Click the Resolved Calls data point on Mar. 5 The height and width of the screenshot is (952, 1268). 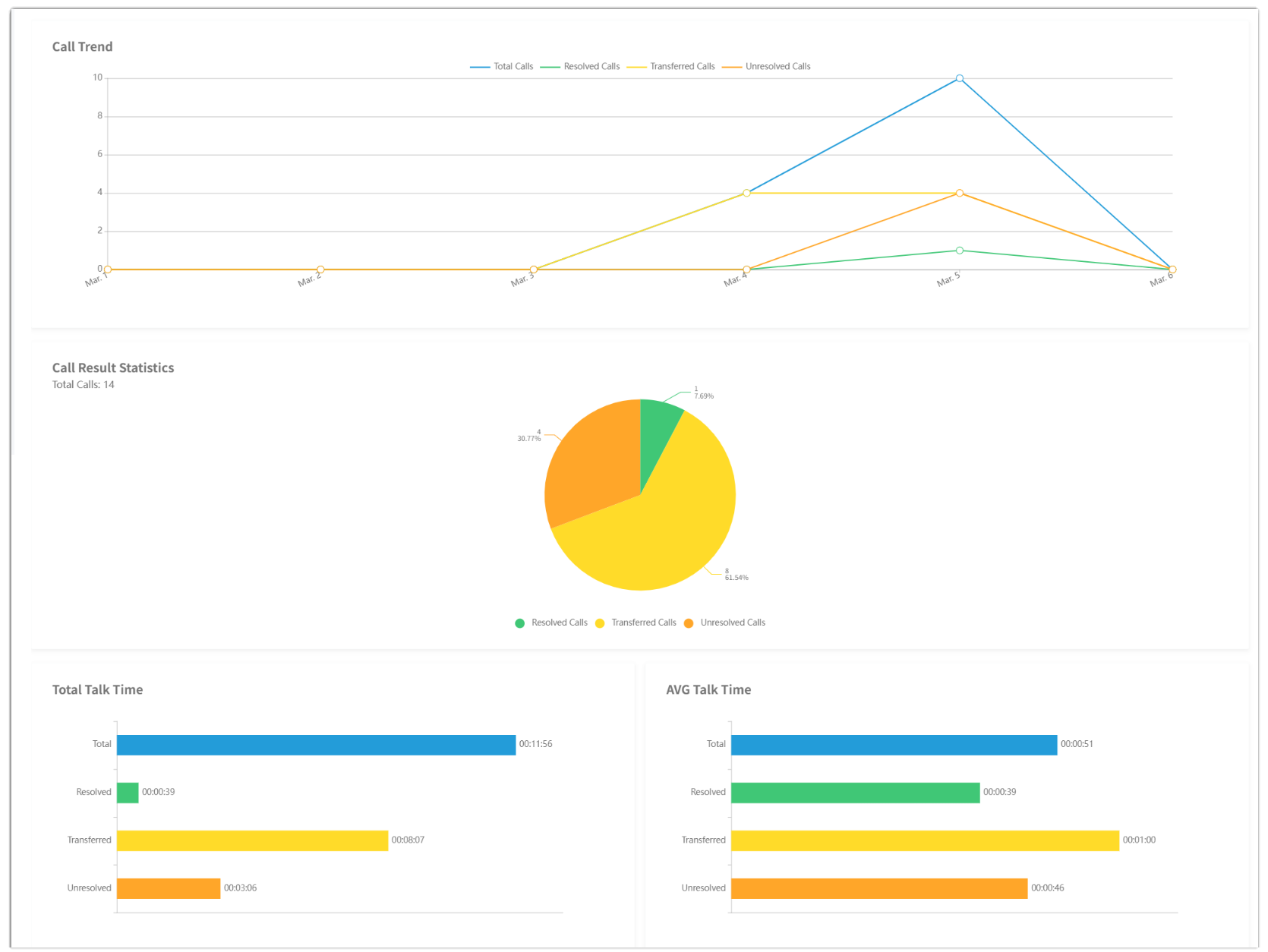960,251
